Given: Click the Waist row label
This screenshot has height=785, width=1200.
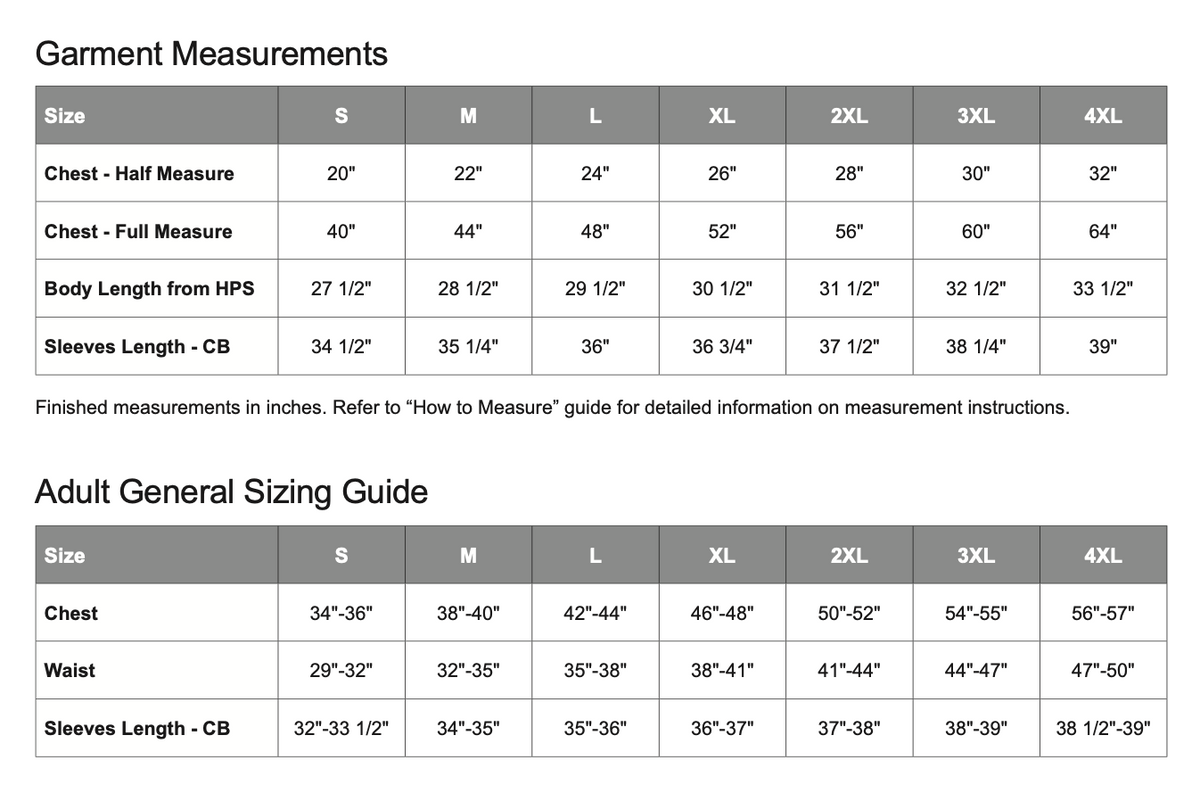Looking at the screenshot, I should (x=70, y=671).
